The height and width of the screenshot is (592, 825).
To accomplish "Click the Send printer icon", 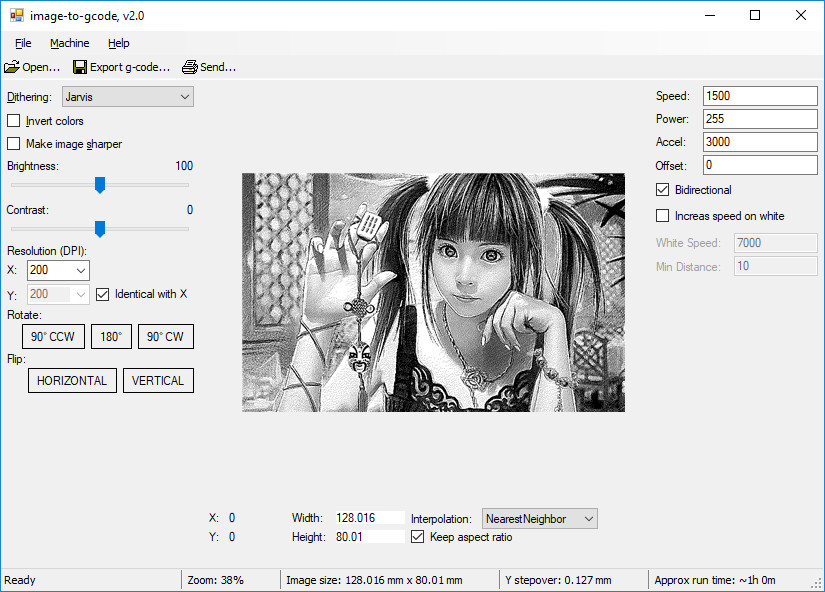I will (x=189, y=67).
